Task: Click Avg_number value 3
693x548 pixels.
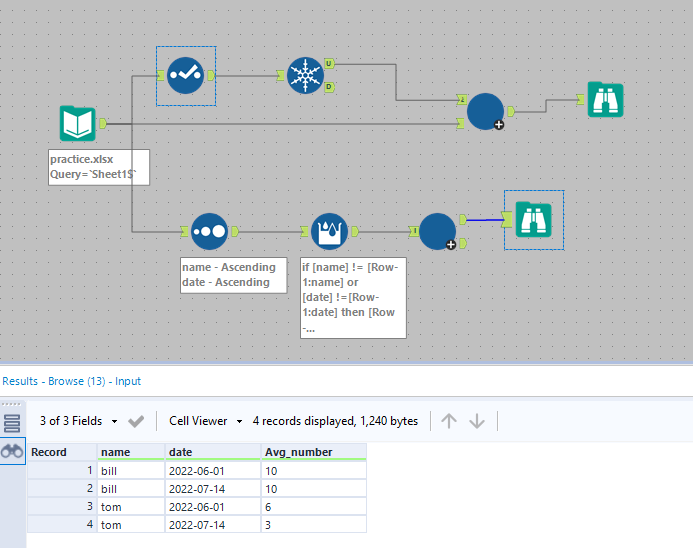Action: coord(314,525)
